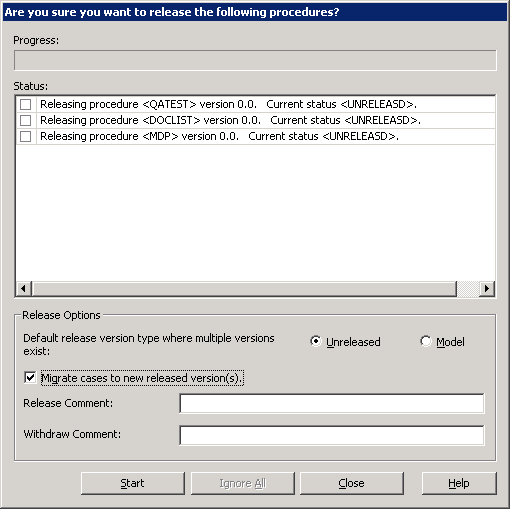This screenshot has width=510, height=509.
Task: Check the MDP procedure checkbox
Action: 25,136
